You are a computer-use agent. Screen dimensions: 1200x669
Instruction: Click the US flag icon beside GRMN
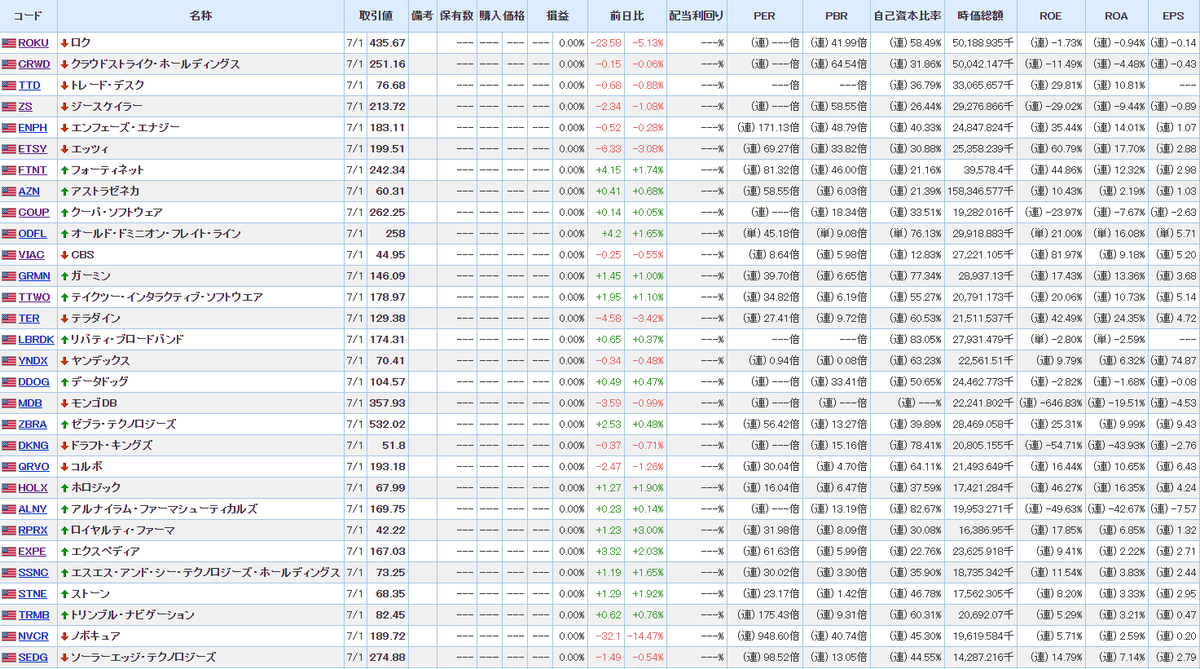[x=9, y=276]
